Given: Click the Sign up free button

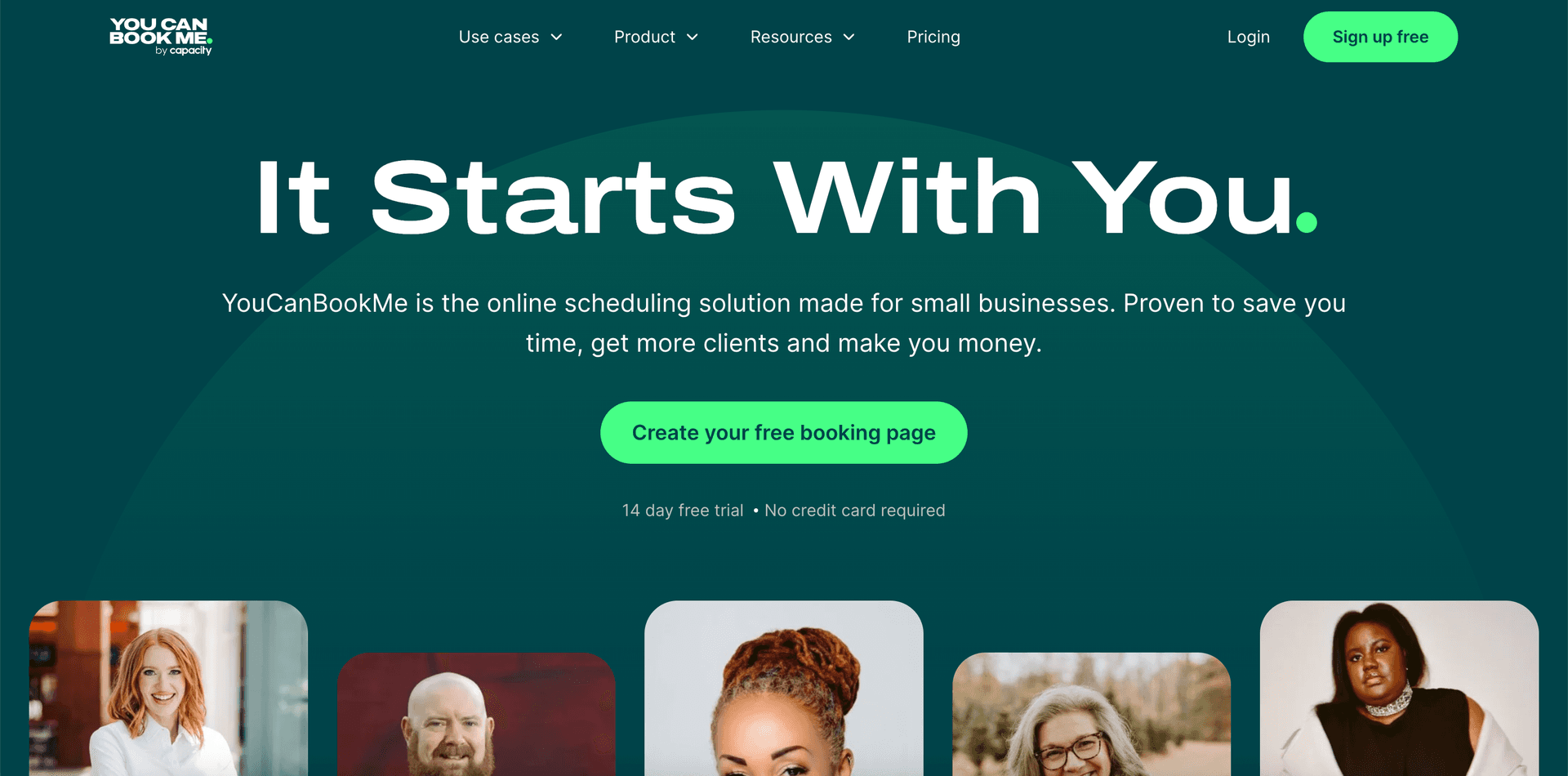Looking at the screenshot, I should coord(1380,37).
